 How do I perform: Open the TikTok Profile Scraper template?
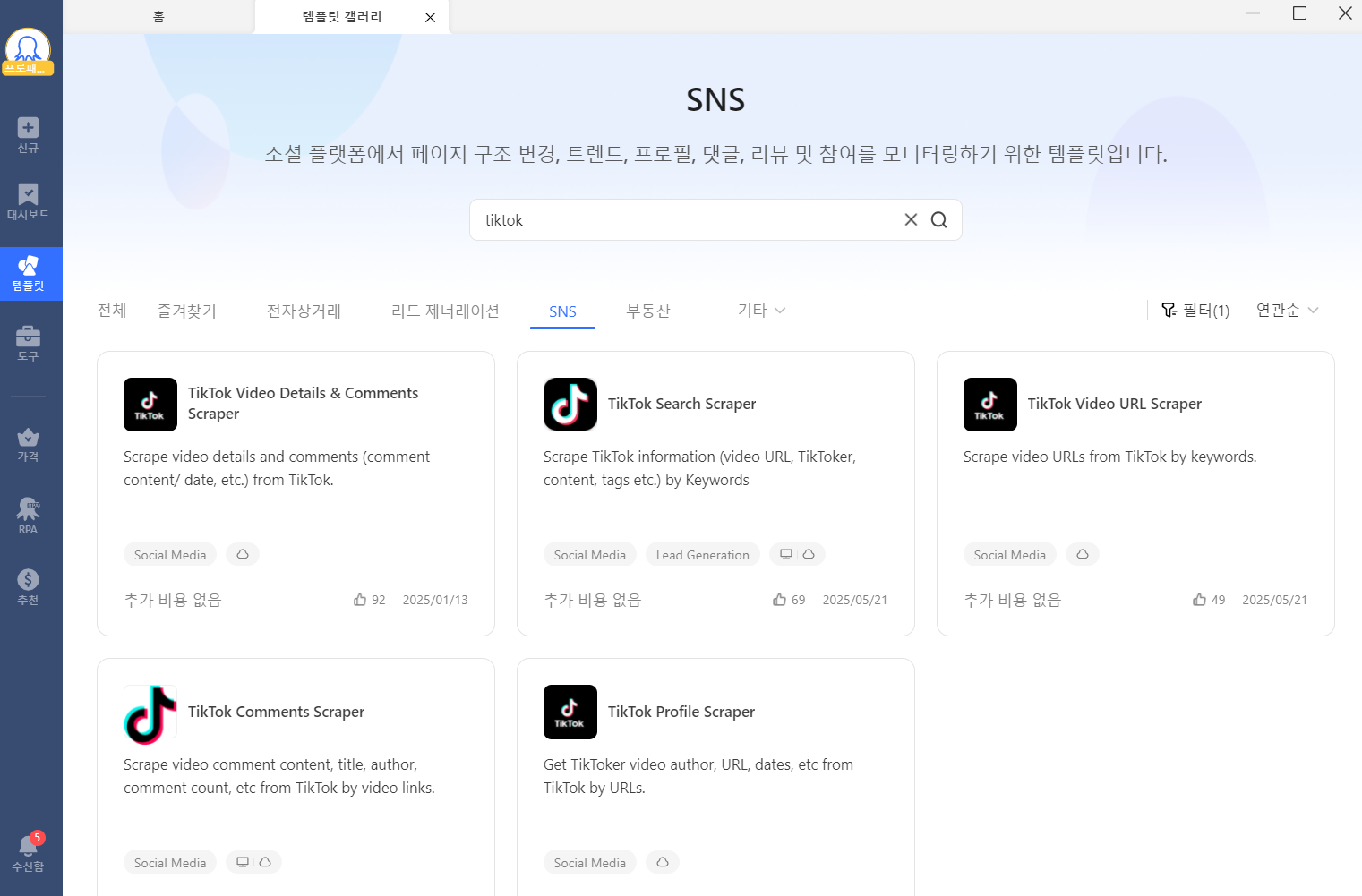(x=681, y=712)
